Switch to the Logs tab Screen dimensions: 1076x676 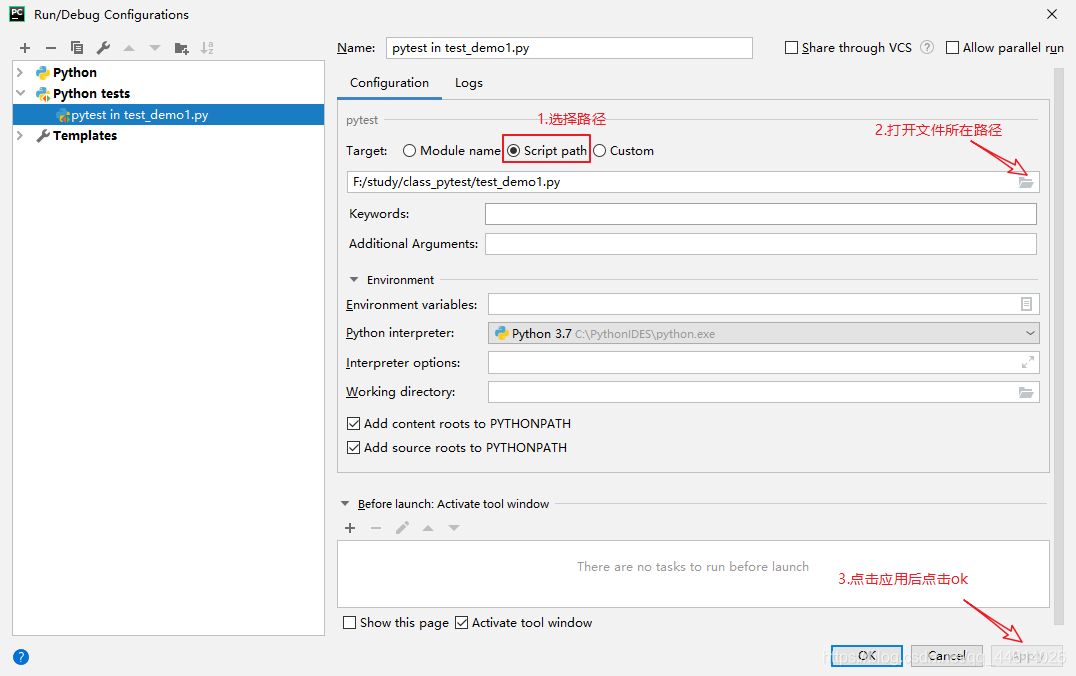468,83
